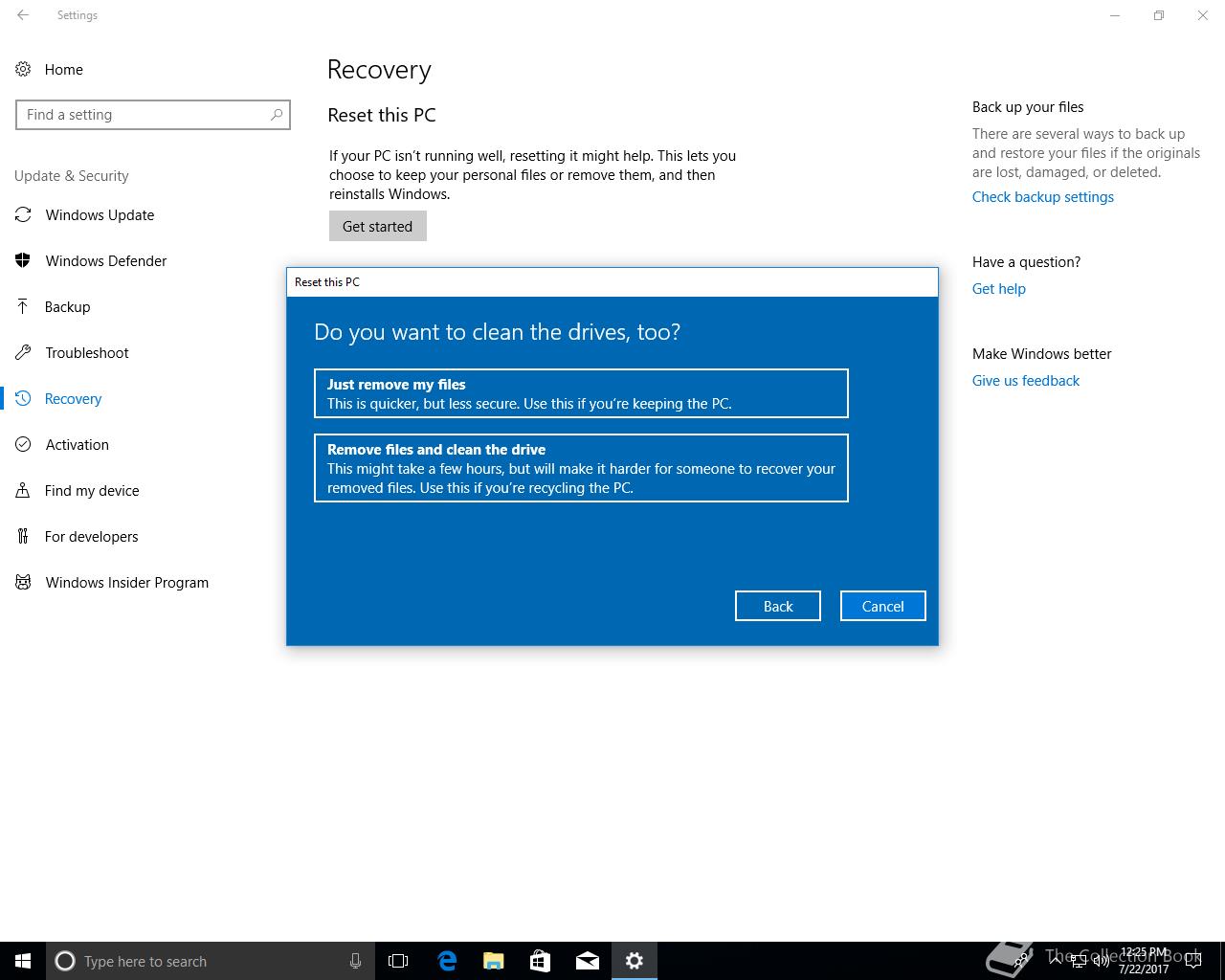Click the Troubleshoot wrench icon
1225x980 pixels.
[23, 352]
